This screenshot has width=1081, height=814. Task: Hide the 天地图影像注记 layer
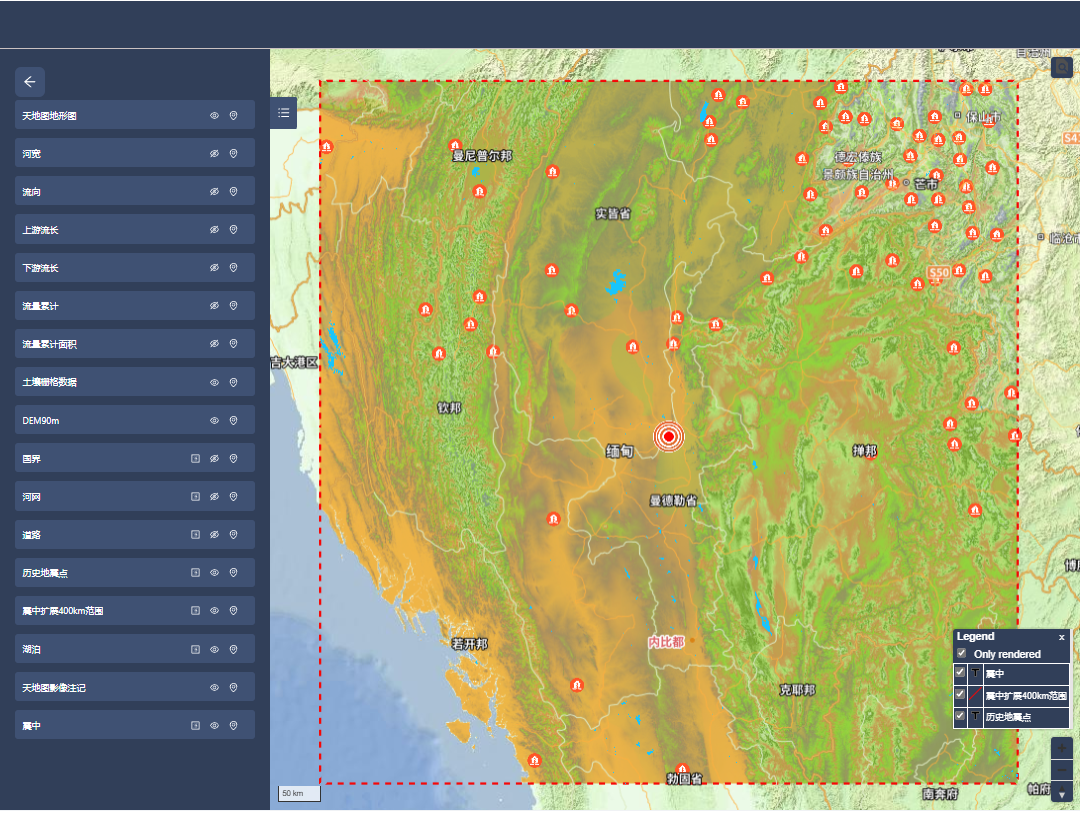pyautogui.click(x=214, y=687)
